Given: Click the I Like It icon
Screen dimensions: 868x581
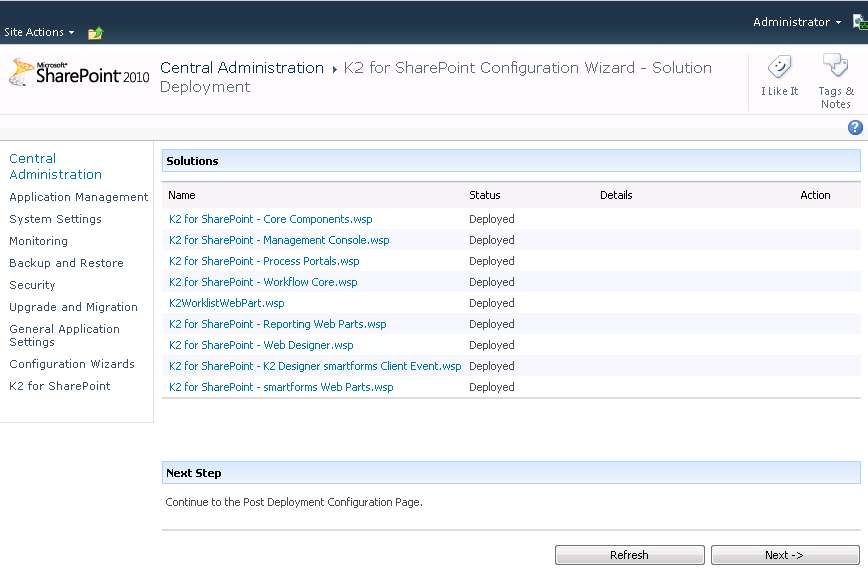Looking at the screenshot, I should click(x=779, y=68).
